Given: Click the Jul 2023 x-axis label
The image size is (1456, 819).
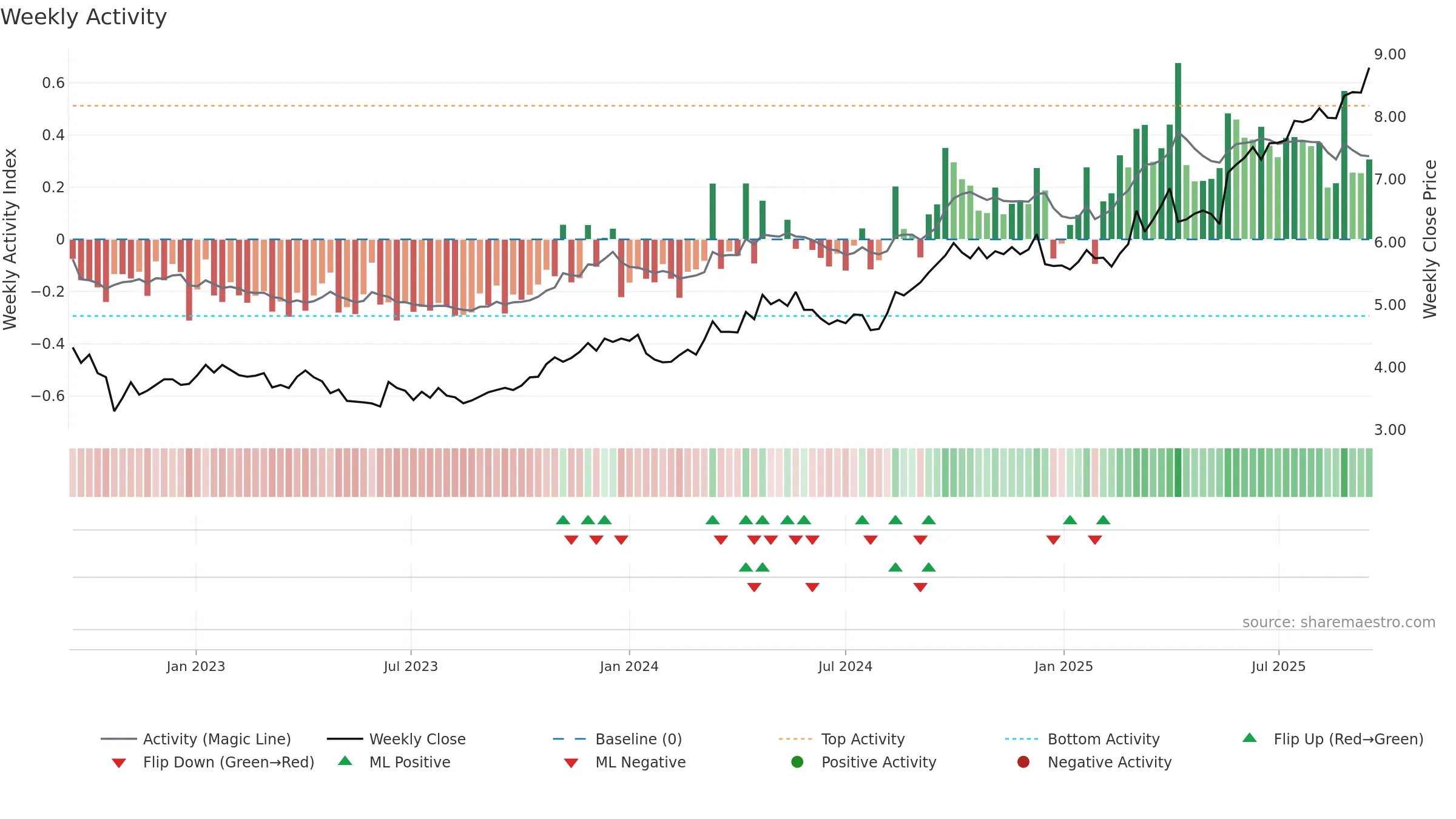Looking at the screenshot, I should click(411, 666).
